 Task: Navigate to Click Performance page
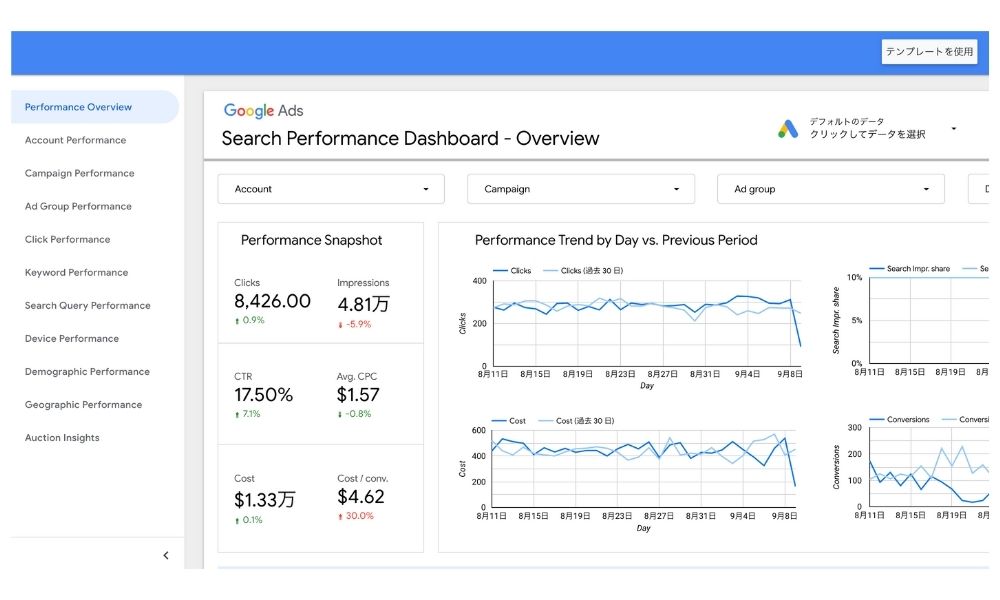point(68,240)
